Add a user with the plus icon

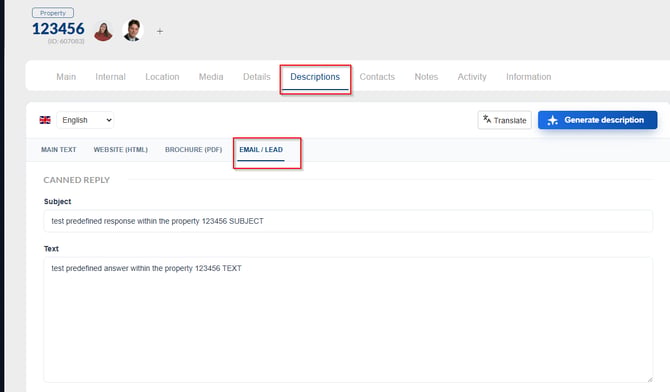tap(159, 31)
